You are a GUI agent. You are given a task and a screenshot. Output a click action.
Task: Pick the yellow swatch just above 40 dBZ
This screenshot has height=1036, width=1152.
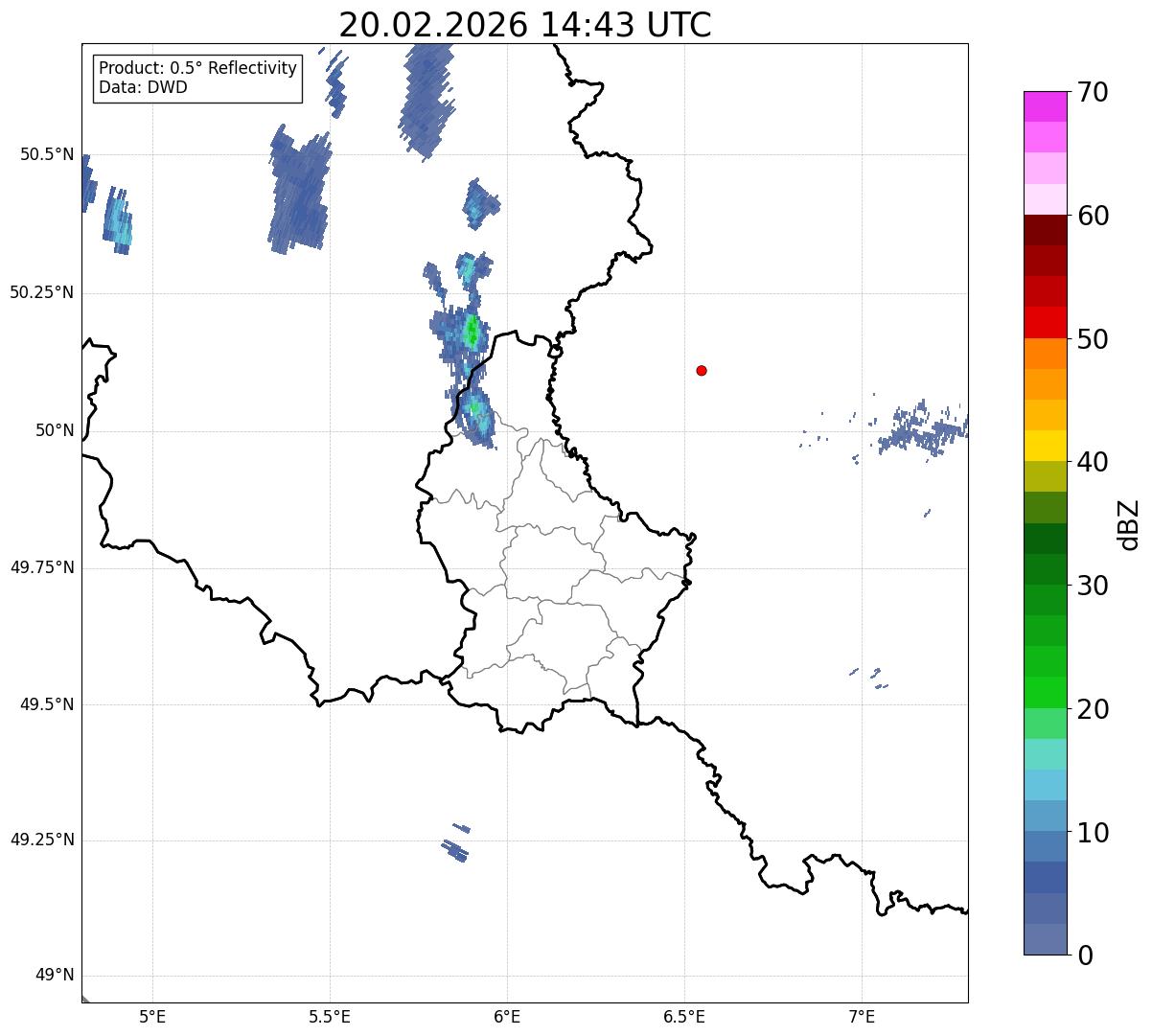tap(1046, 446)
